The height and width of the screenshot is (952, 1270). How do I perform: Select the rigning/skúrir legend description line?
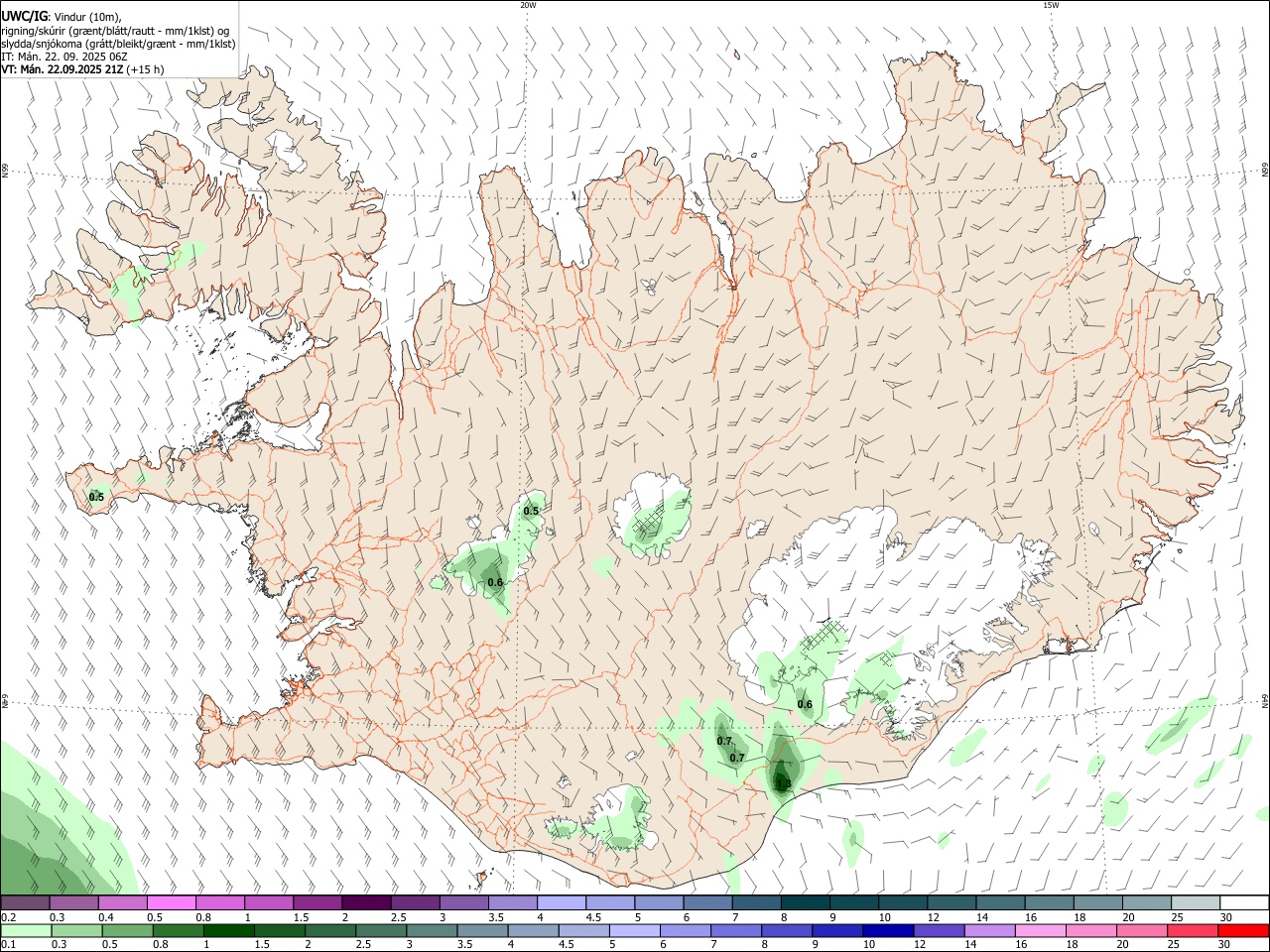tap(115, 30)
